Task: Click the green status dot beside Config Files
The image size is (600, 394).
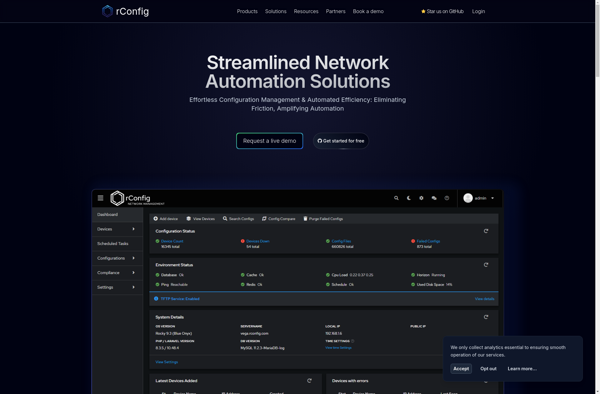Action: (328, 241)
